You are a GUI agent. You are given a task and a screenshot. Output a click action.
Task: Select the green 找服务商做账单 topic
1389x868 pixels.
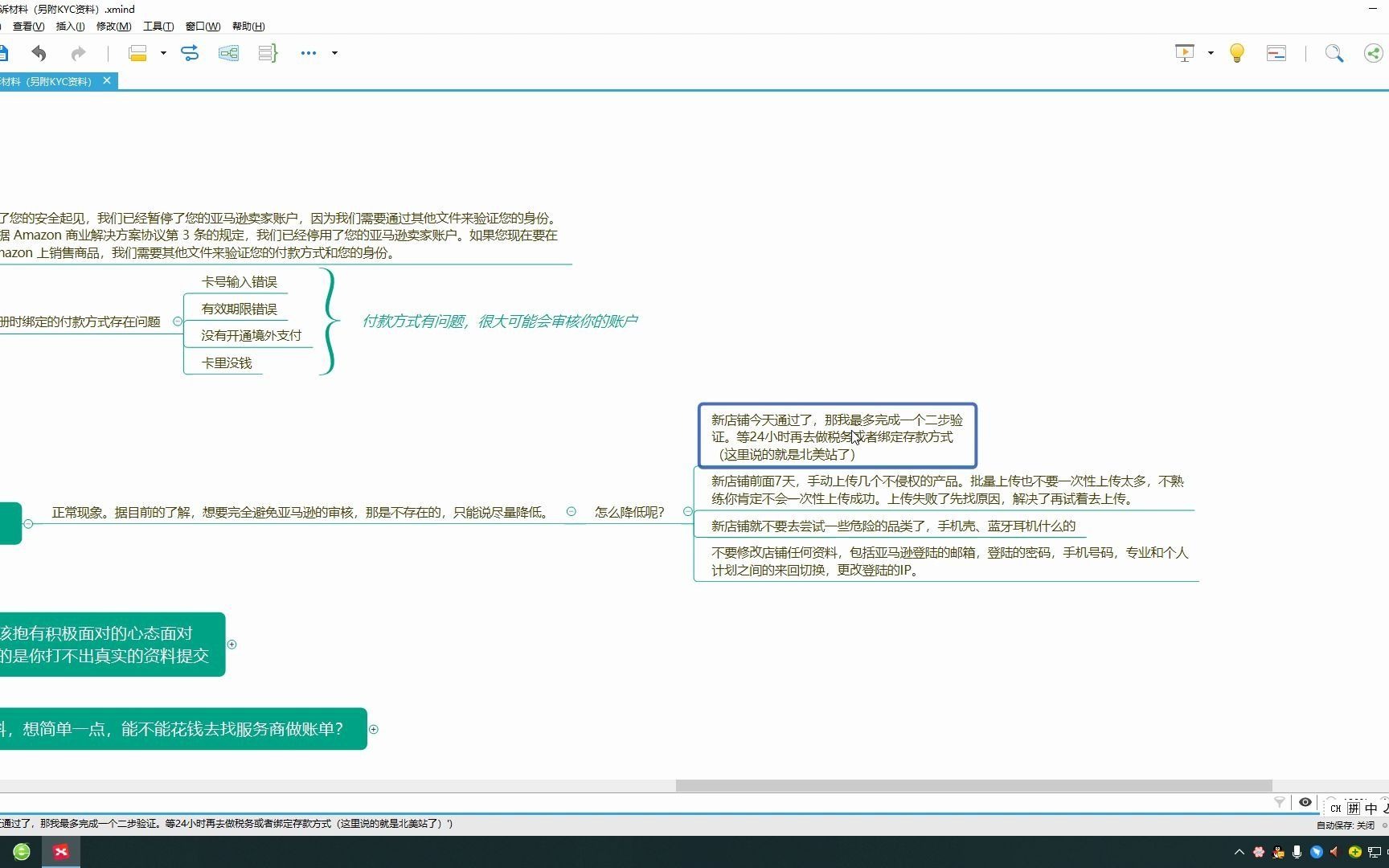[182, 729]
